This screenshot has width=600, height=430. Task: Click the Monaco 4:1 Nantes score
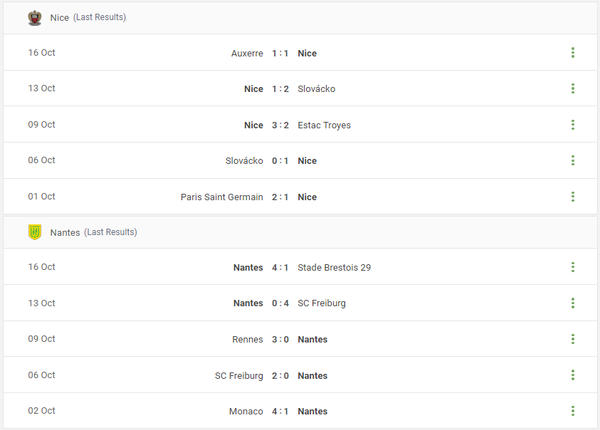point(280,412)
